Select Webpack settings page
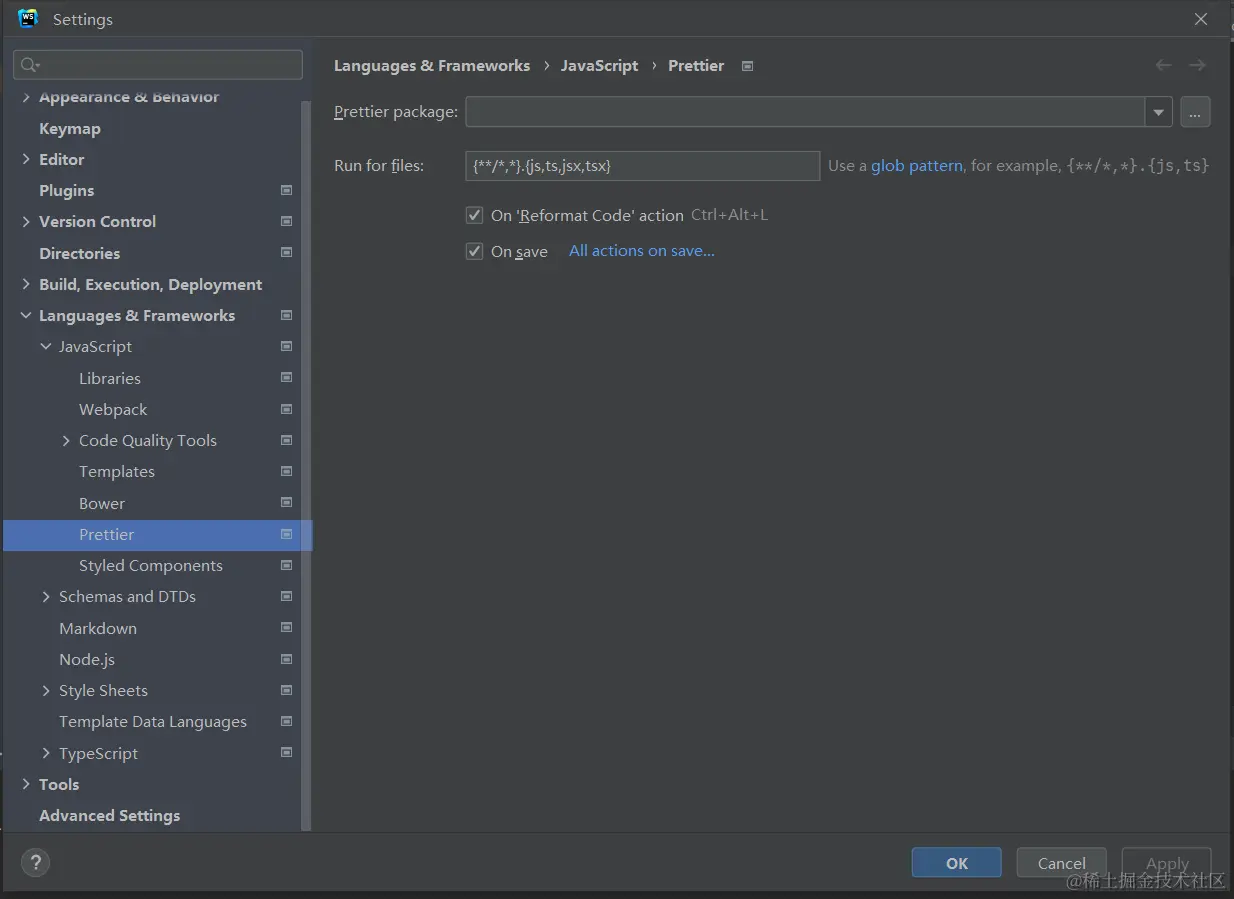1234x899 pixels. [x=113, y=409]
